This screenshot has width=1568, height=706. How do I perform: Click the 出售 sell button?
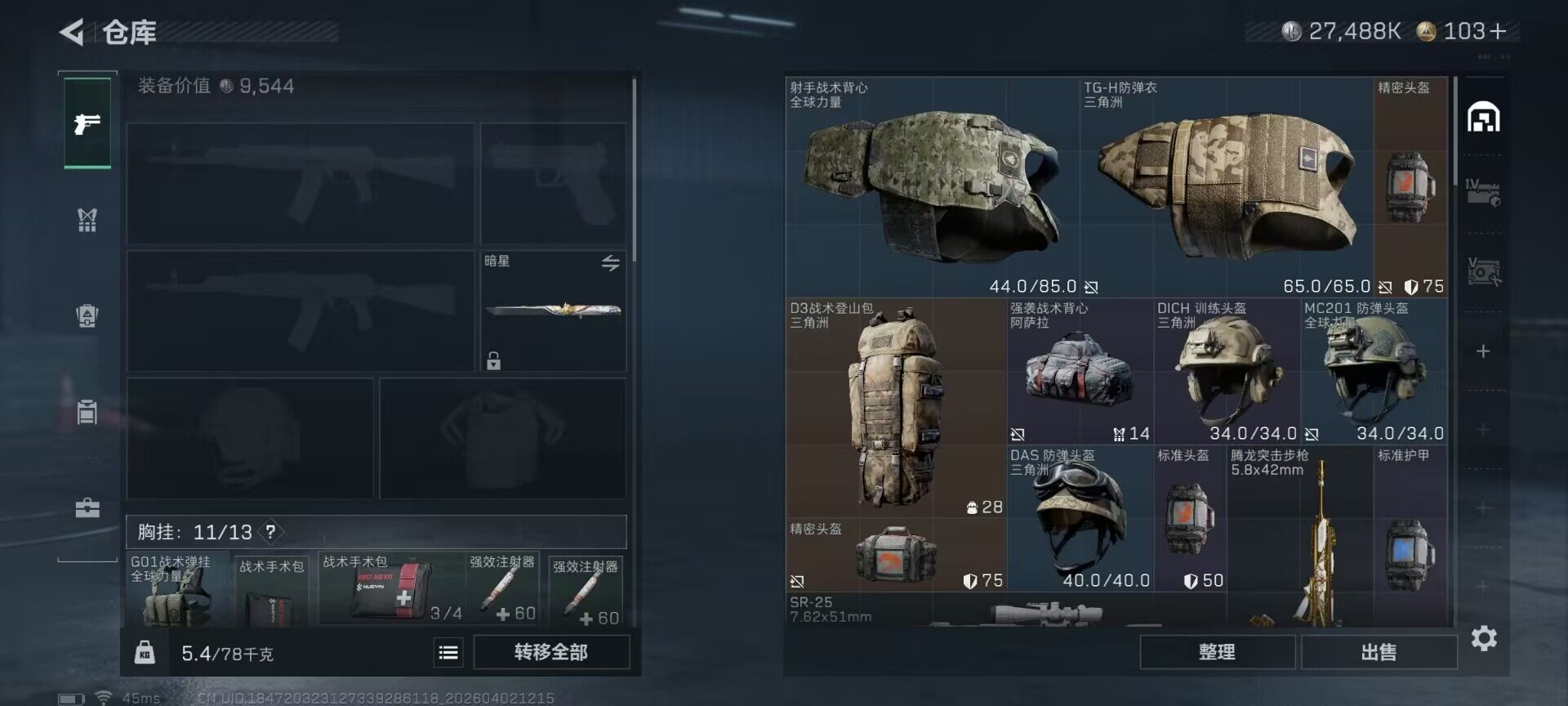point(1379,652)
